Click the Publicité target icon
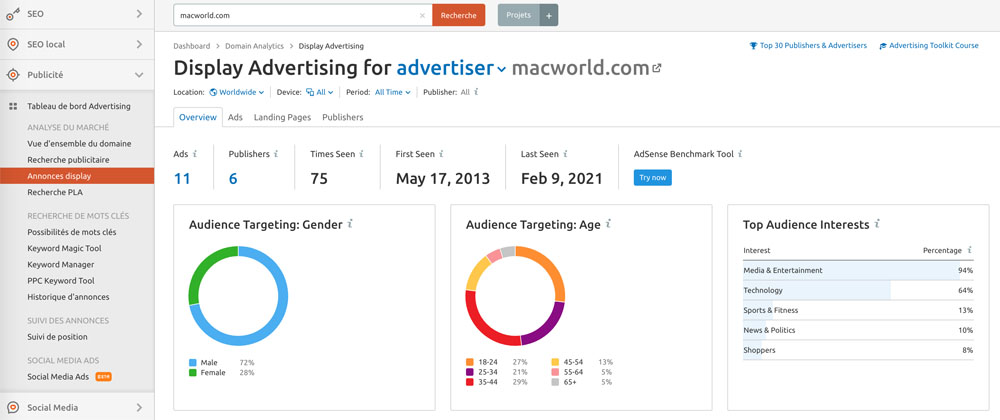The image size is (1000, 420). [13, 75]
